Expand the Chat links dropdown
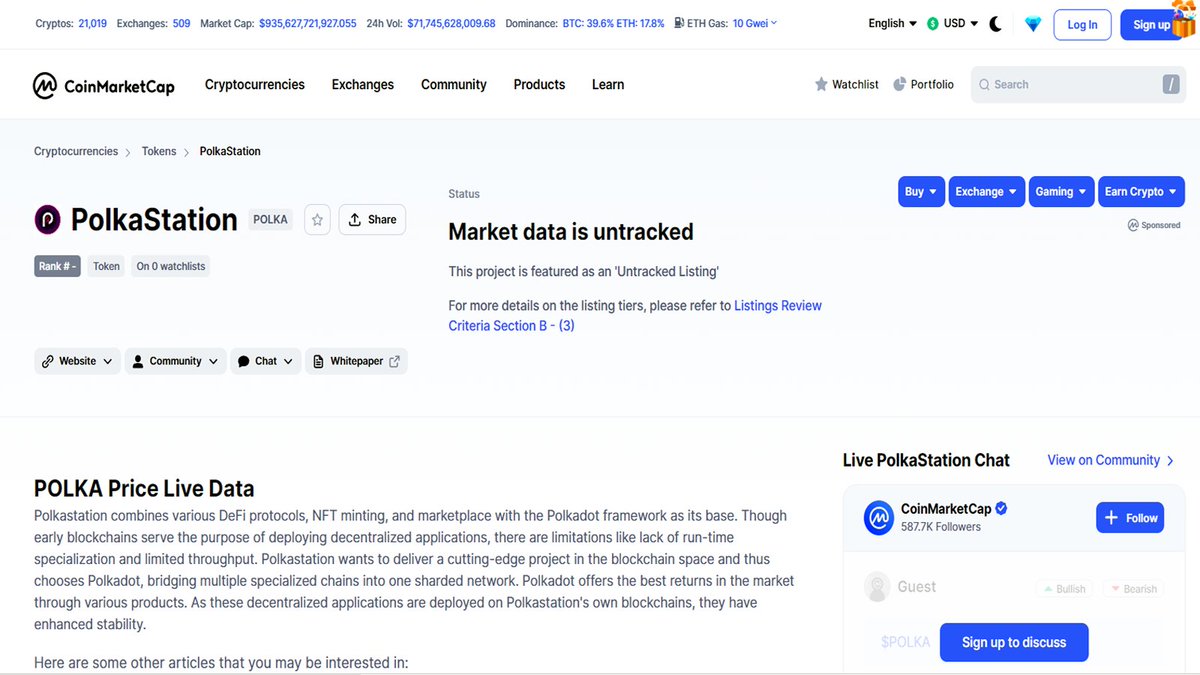The width and height of the screenshot is (1200, 675). pyautogui.click(x=265, y=361)
